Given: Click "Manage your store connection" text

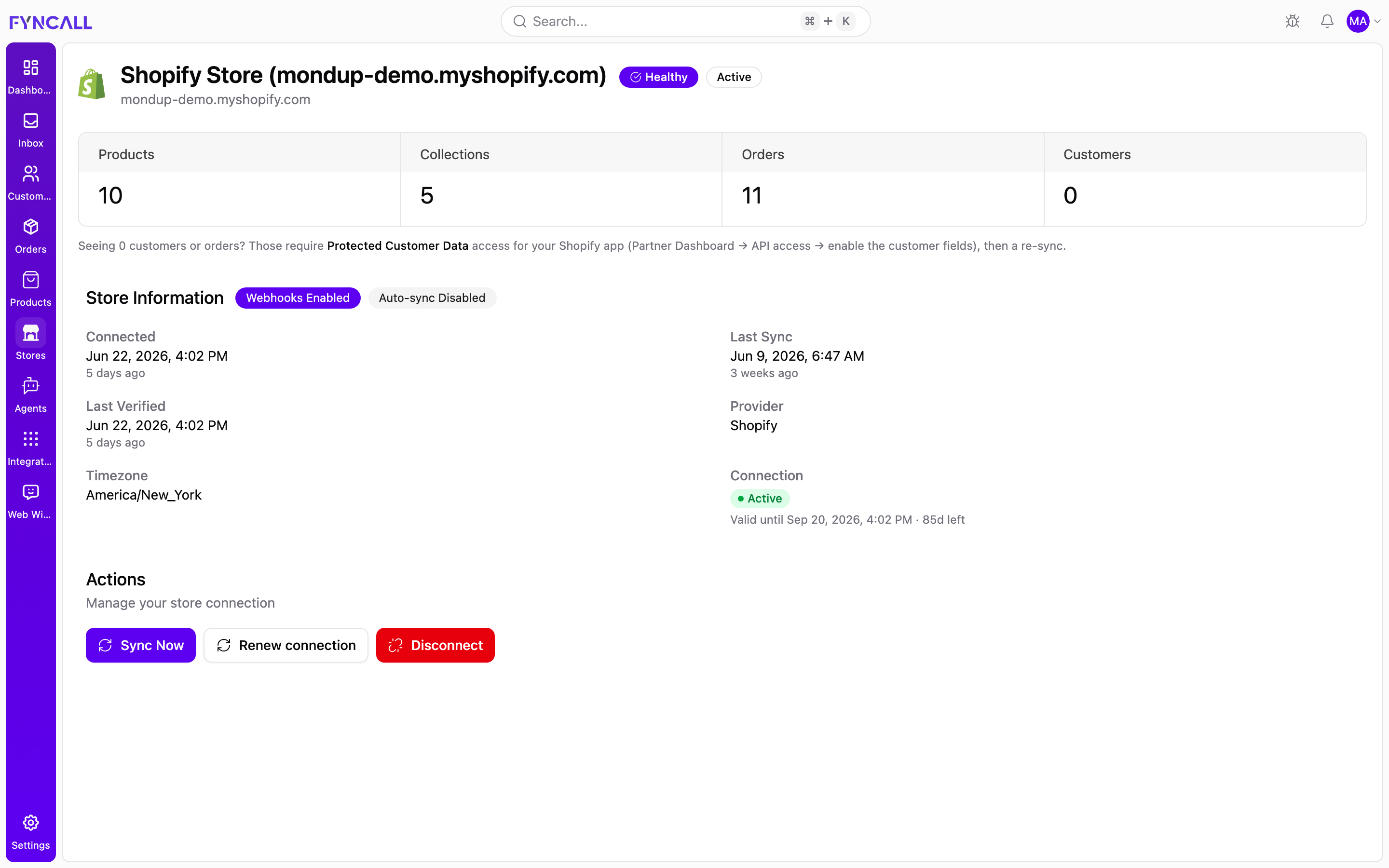Looking at the screenshot, I should [180, 603].
